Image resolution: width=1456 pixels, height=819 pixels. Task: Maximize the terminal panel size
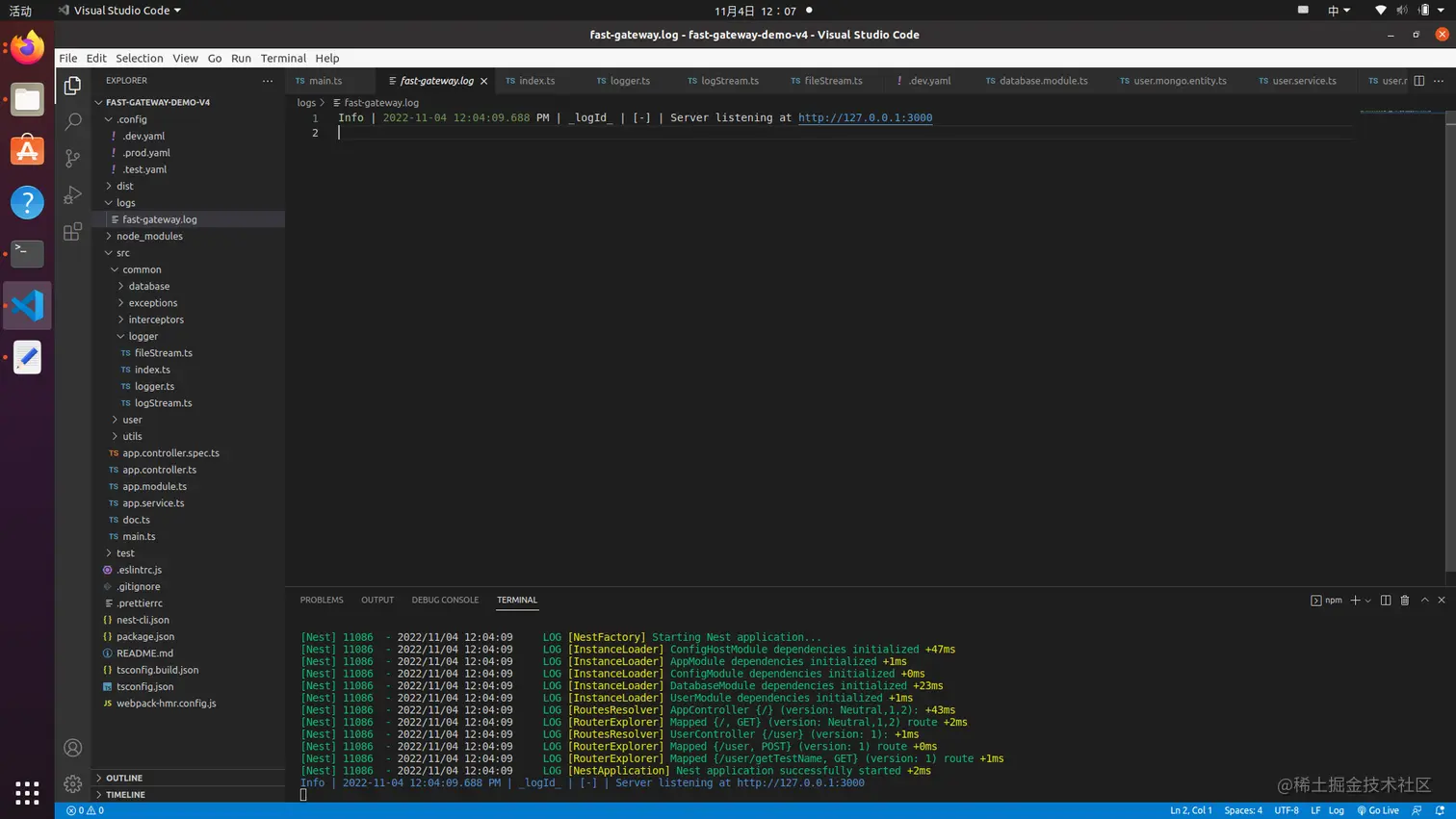(x=1425, y=601)
